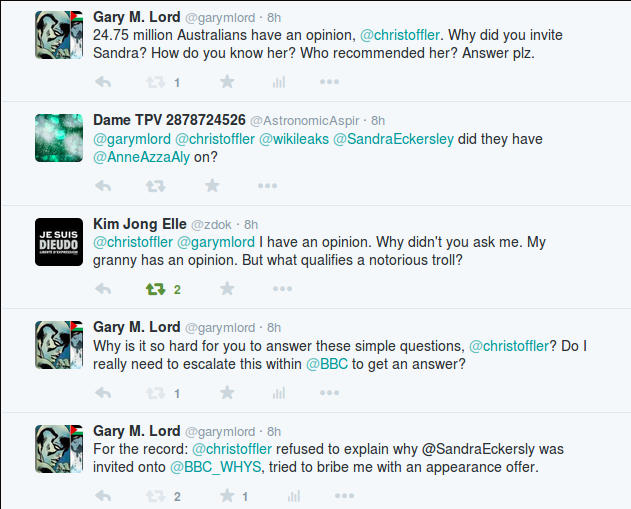Favorite the 'Why is it so hard' tweet
This screenshot has width=631, height=509.
[x=227, y=393]
